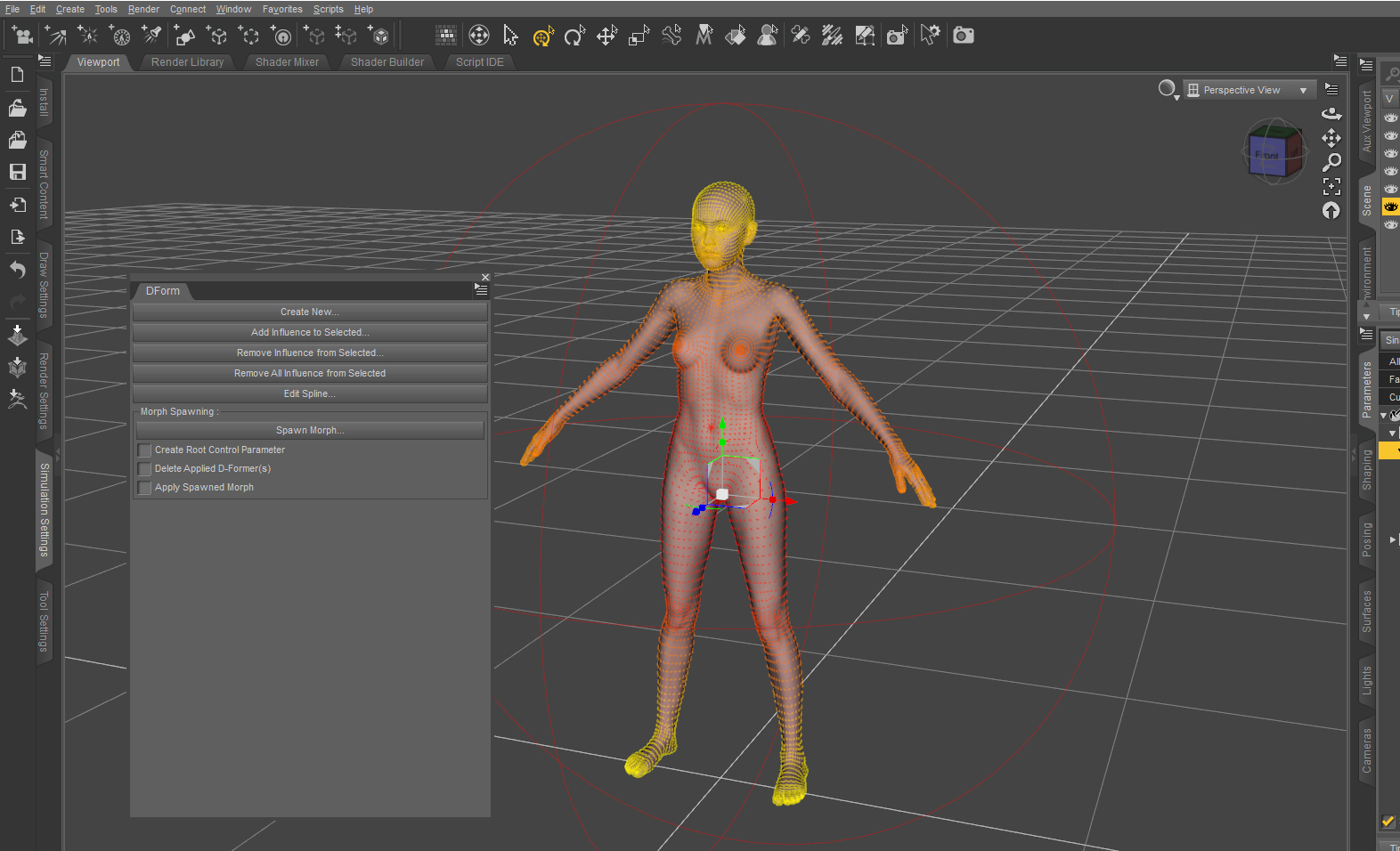Image resolution: width=1400 pixels, height=851 pixels.
Task: Switch to the Script IDE tab
Action: pyautogui.click(x=480, y=62)
